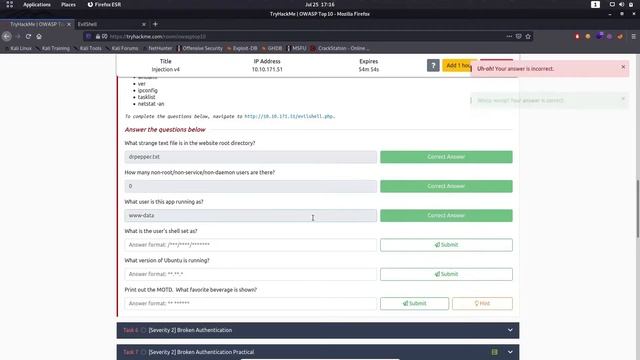Click the Add 1 hour button

[457, 65]
